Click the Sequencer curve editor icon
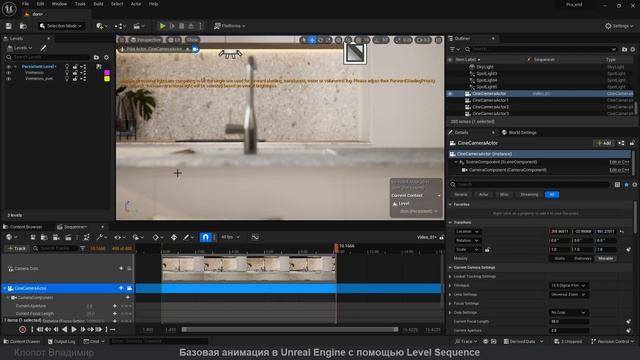 [255, 237]
